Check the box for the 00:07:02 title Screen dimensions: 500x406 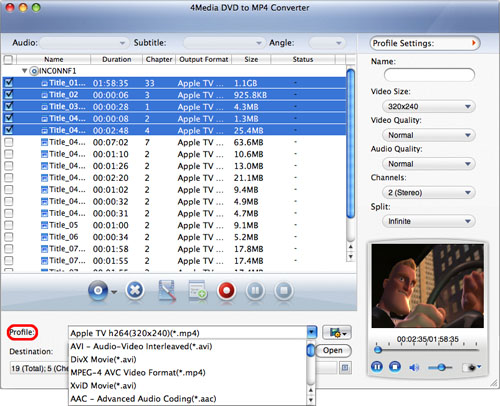(x=9, y=142)
